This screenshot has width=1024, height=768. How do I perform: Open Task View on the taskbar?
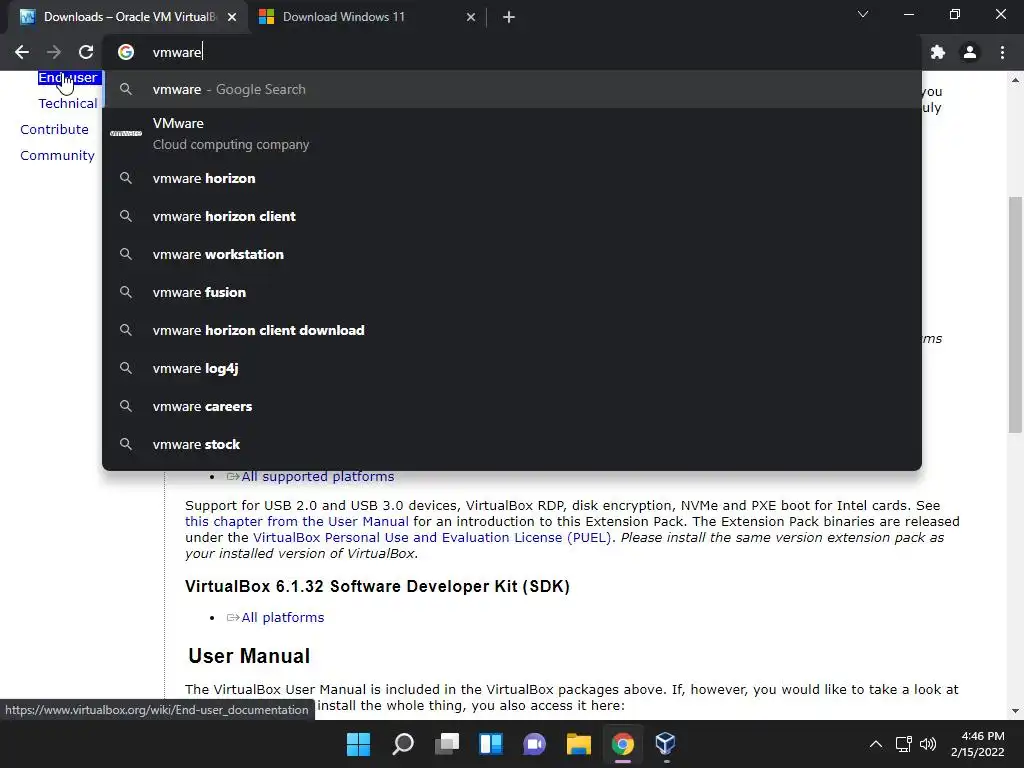[447, 744]
